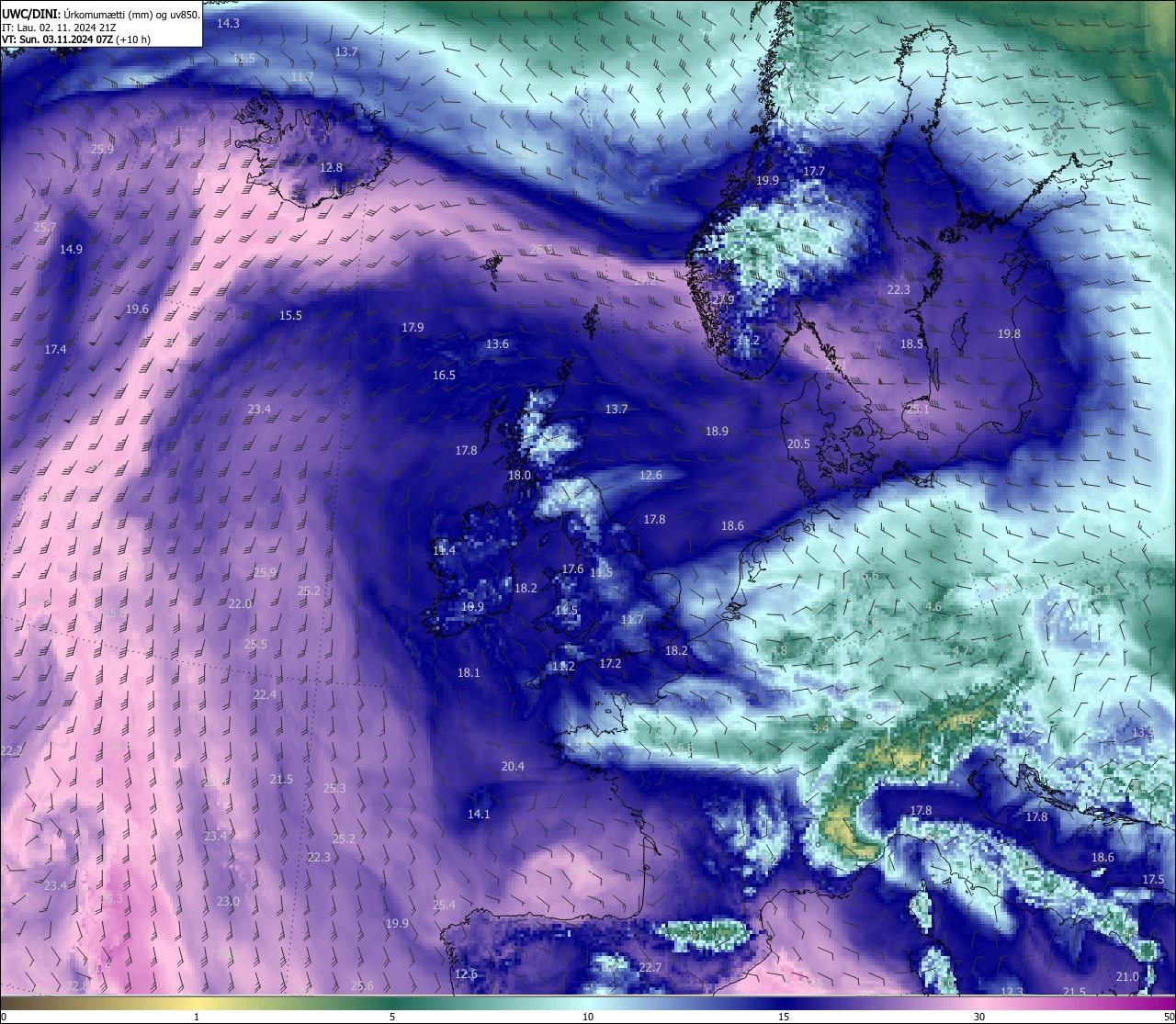The height and width of the screenshot is (1024, 1176).
Task: Click the 17.6 value label
Action: coord(572,568)
